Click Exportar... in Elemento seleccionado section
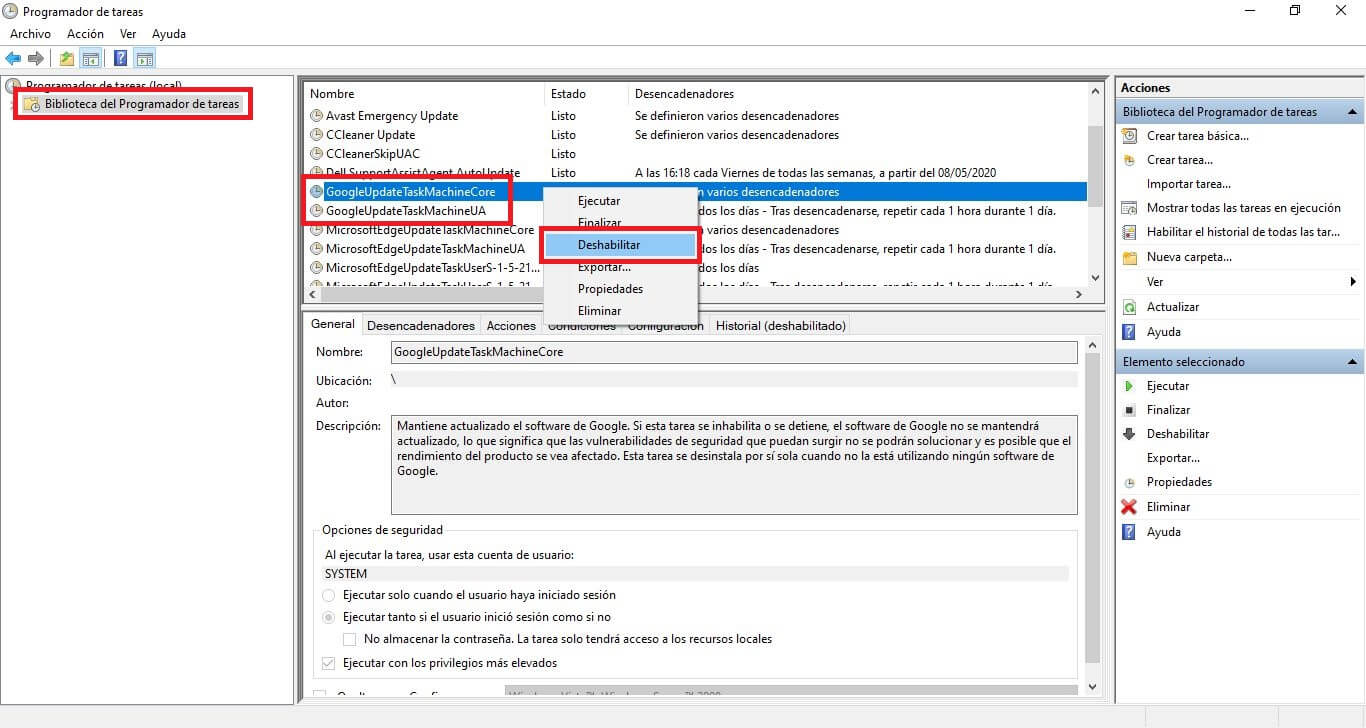The width and height of the screenshot is (1366, 728). click(1173, 458)
